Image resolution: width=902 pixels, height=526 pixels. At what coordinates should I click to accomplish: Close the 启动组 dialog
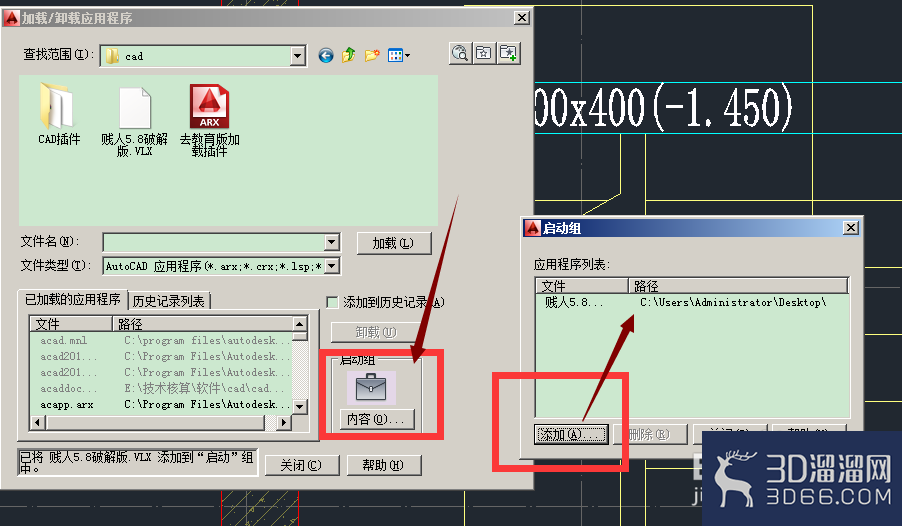click(x=851, y=228)
